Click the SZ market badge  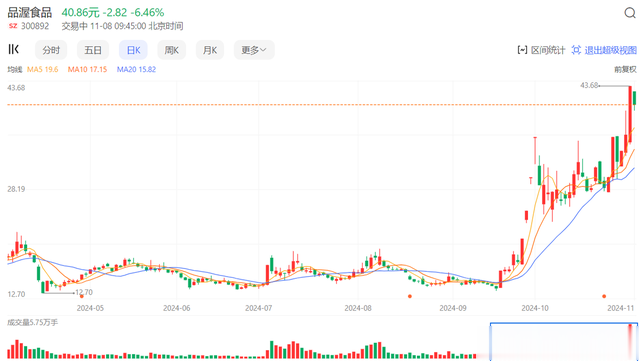tap(13, 26)
